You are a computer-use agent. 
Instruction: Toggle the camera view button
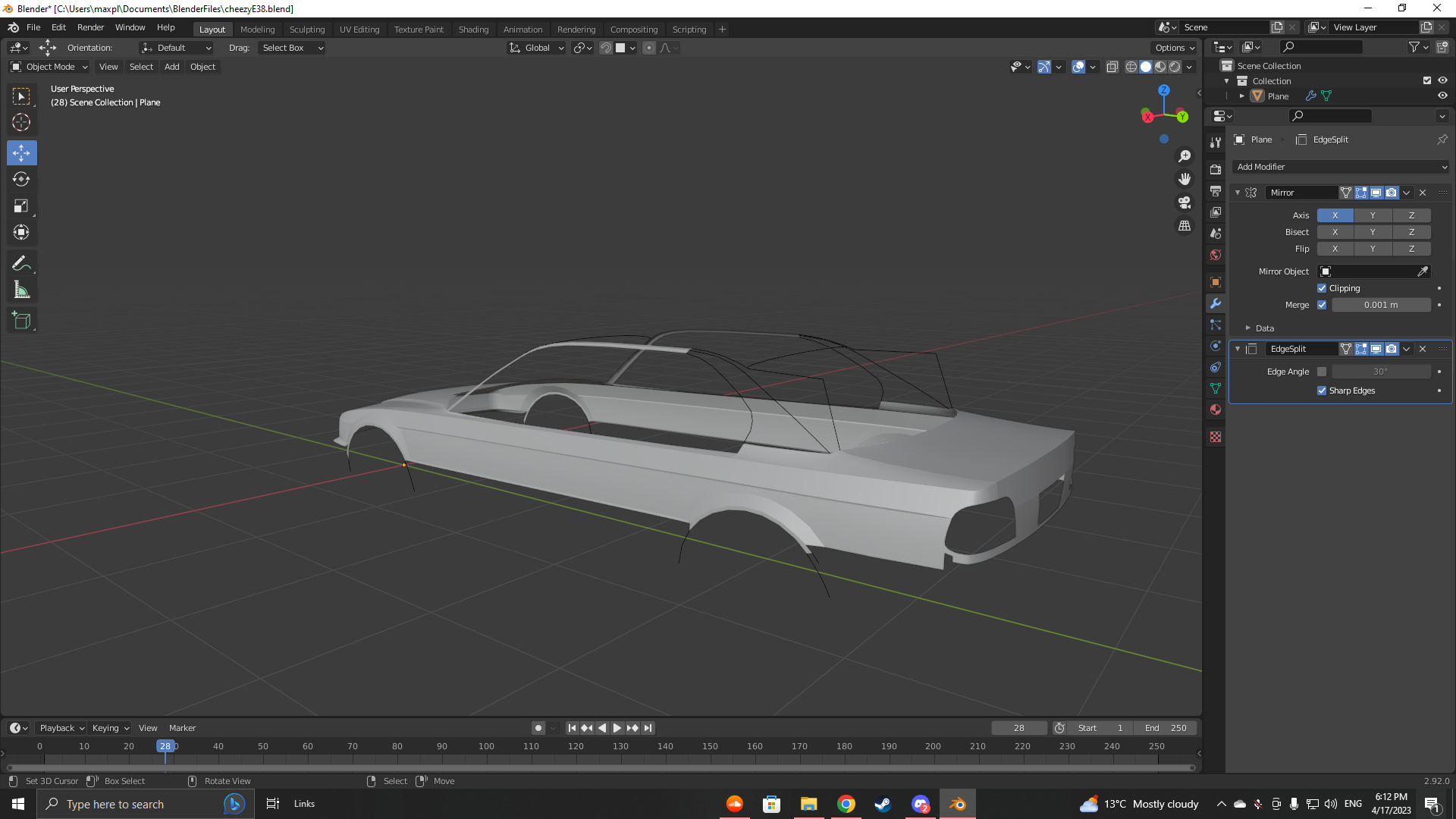(x=1185, y=202)
